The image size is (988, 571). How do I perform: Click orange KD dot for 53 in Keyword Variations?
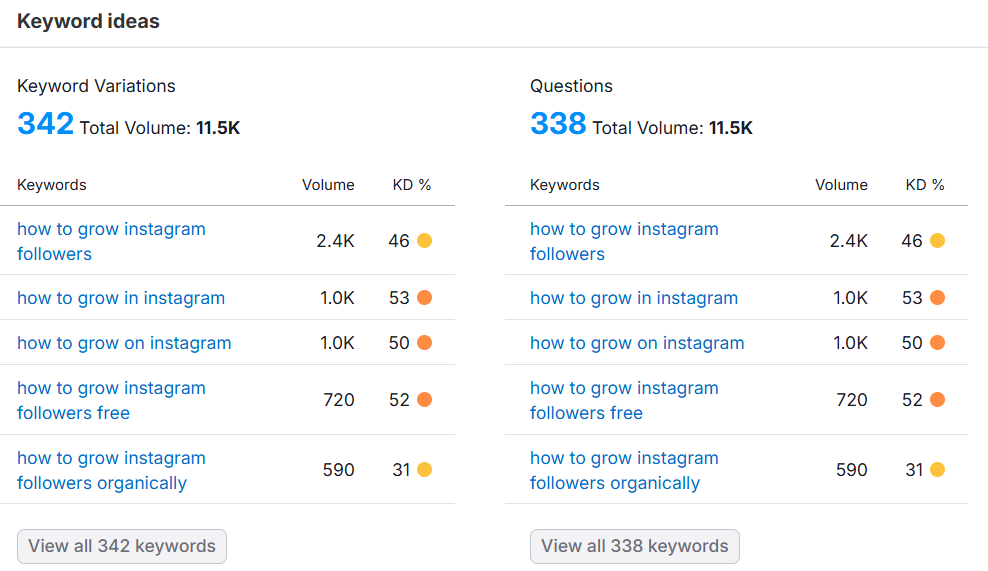(x=424, y=298)
